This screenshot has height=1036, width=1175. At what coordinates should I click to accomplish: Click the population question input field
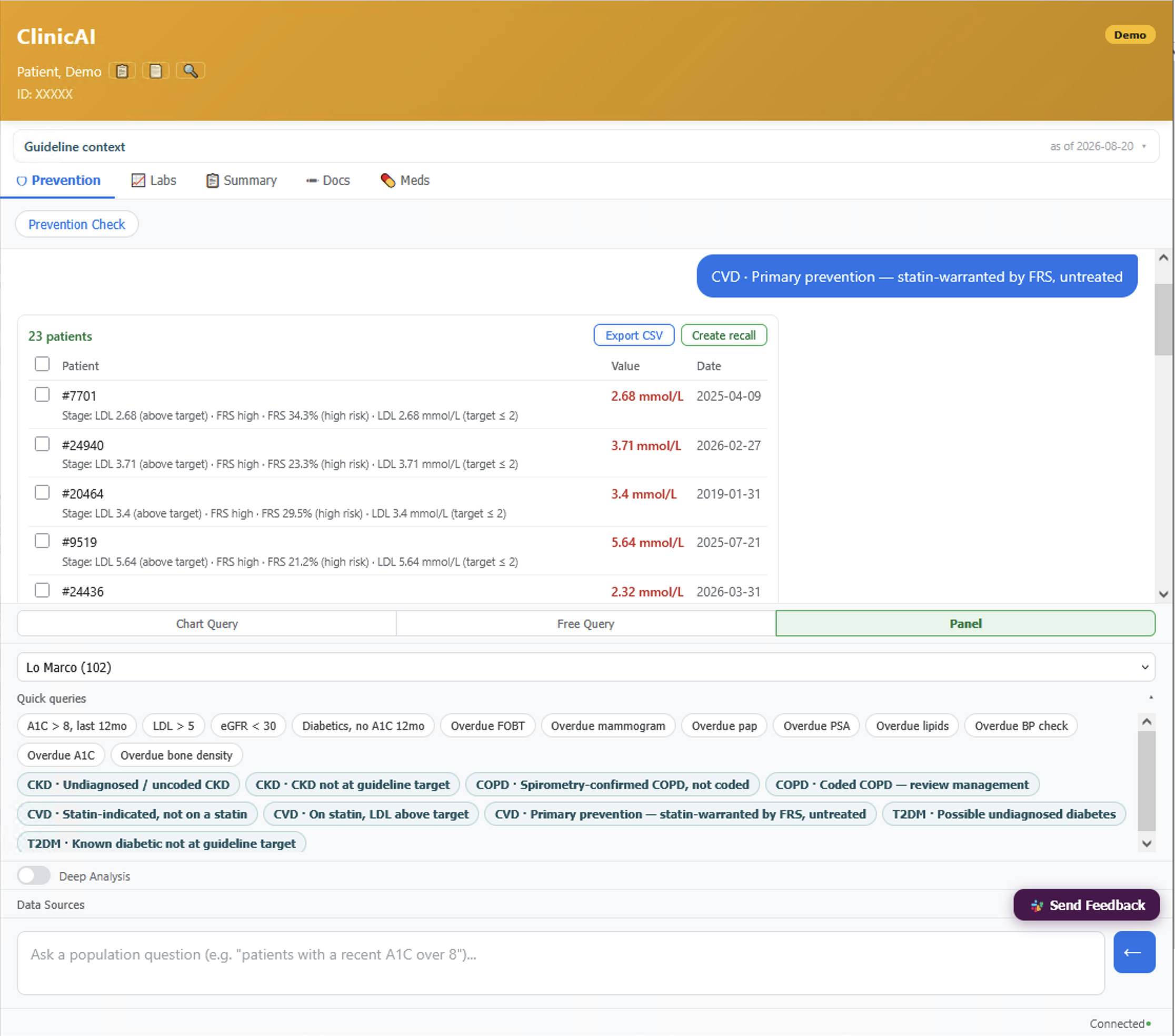click(x=561, y=963)
